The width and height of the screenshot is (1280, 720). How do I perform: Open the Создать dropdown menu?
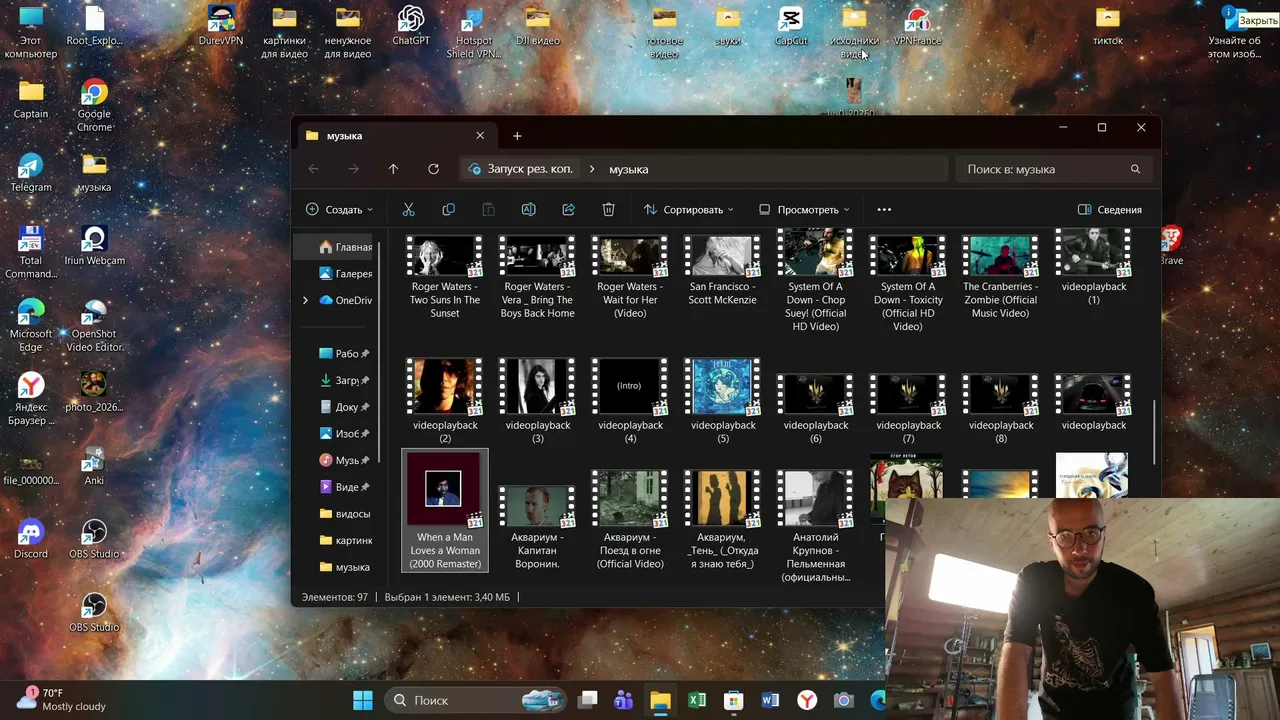pos(339,210)
